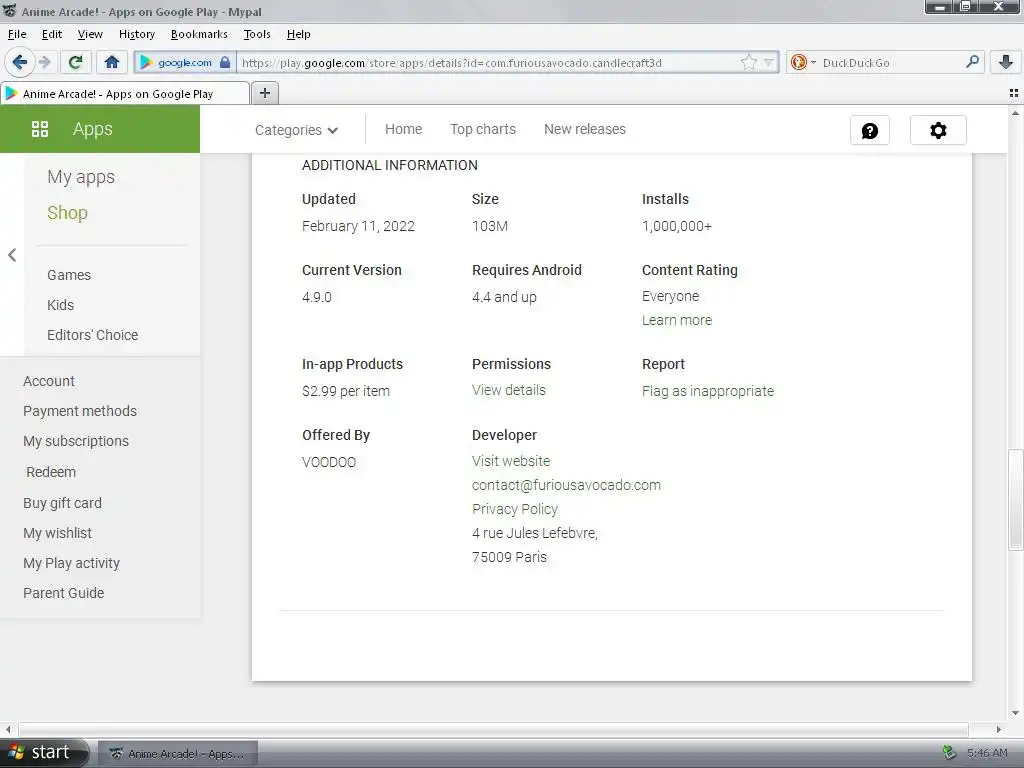Click Flag as inappropriate
This screenshot has width=1024, height=768.
708,391
